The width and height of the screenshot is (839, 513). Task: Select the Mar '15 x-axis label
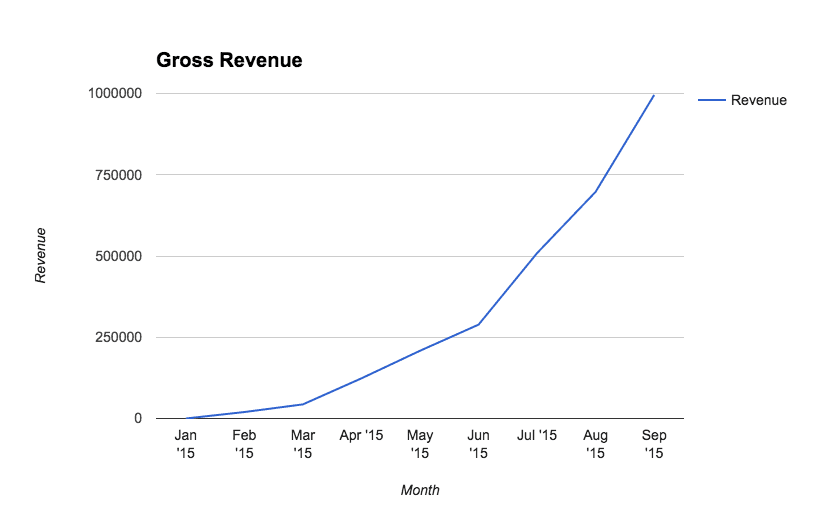pos(303,444)
